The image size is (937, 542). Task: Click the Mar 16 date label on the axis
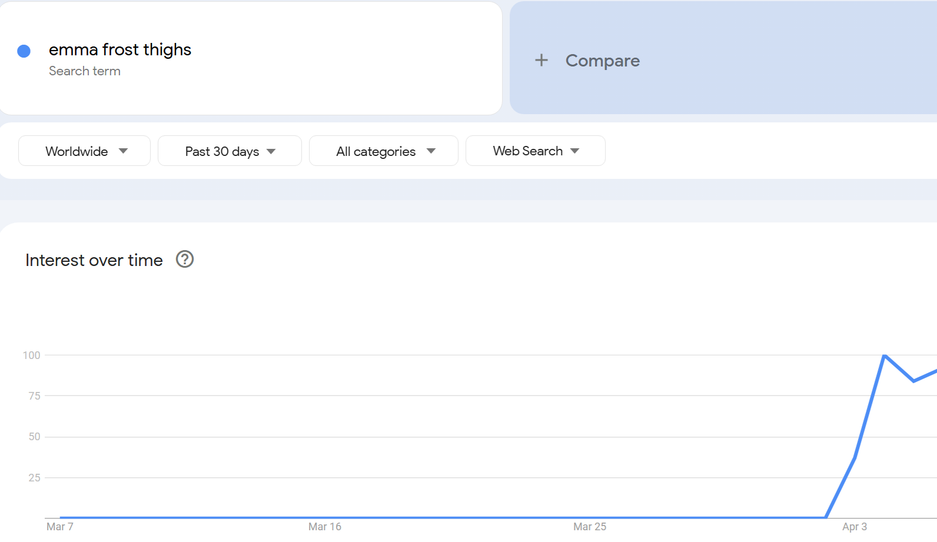pos(325,526)
